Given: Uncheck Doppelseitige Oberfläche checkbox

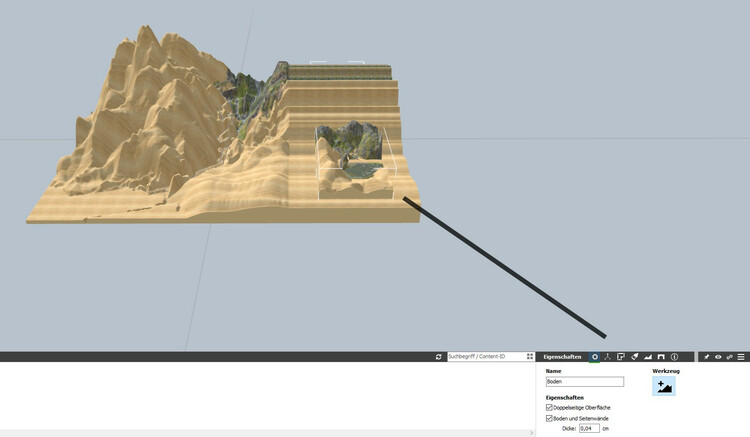Looking at the screenshot, I should (549, 408).
